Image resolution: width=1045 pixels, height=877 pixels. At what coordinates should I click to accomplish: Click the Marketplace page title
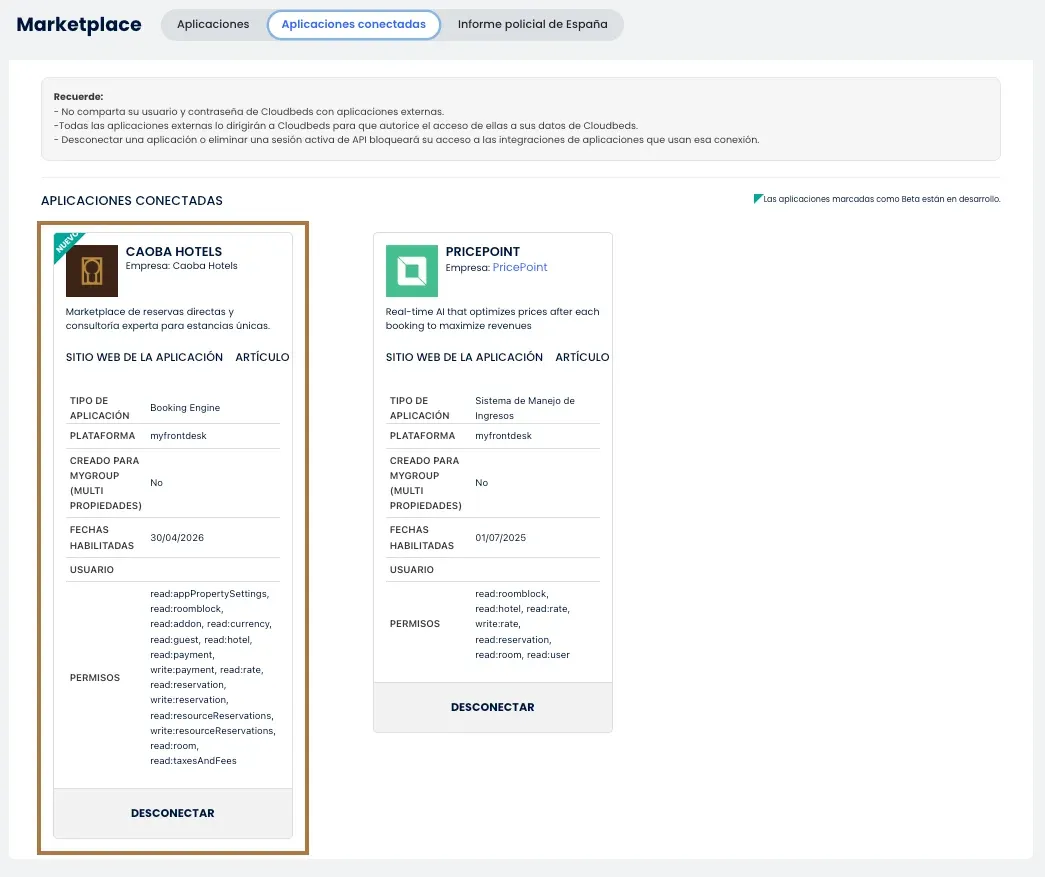coord(79,25)
